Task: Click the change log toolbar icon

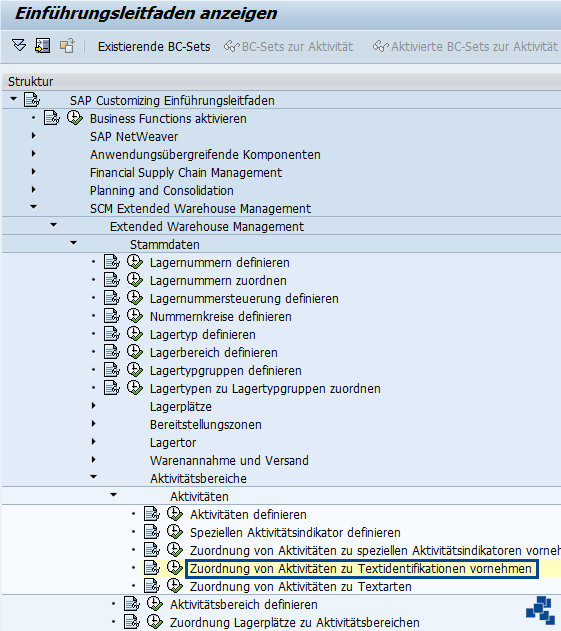Action: pos(67,45)
